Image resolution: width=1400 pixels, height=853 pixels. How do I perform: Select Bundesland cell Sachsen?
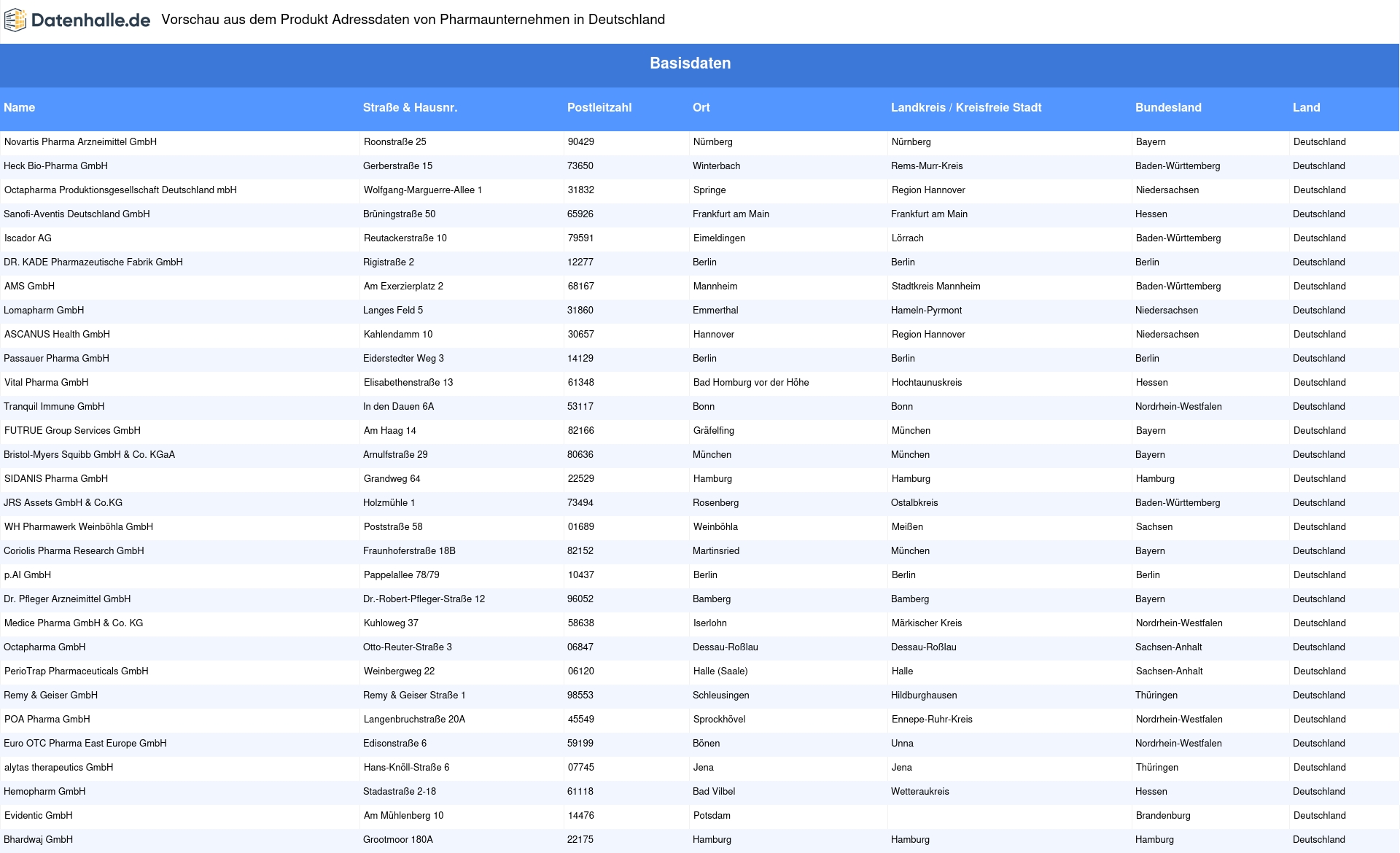point(1154,527)
